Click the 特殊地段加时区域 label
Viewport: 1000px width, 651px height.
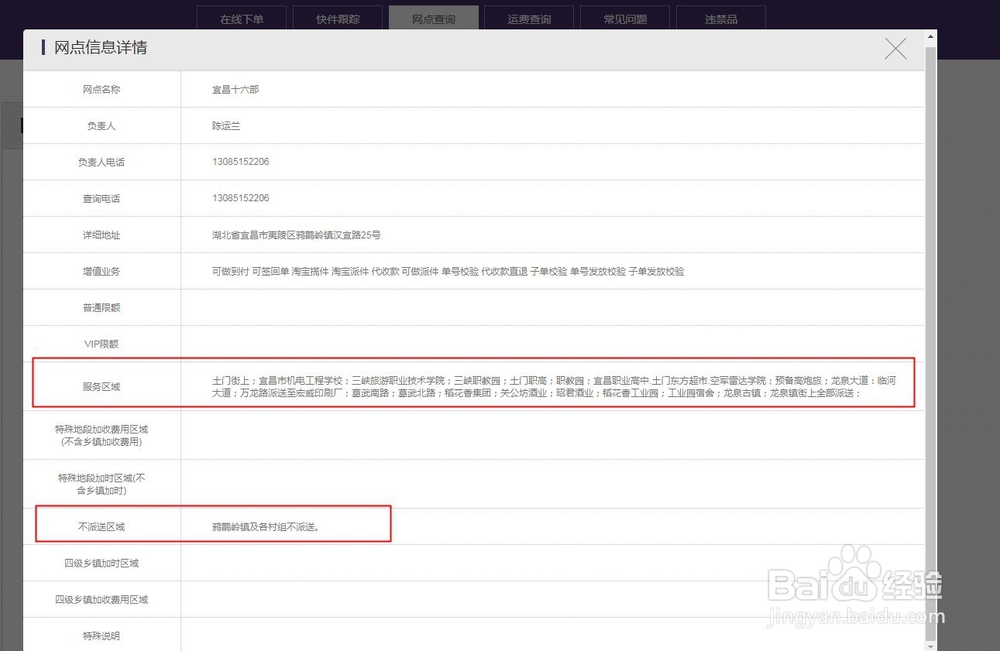pyautogui.click(x=101, y=484)
